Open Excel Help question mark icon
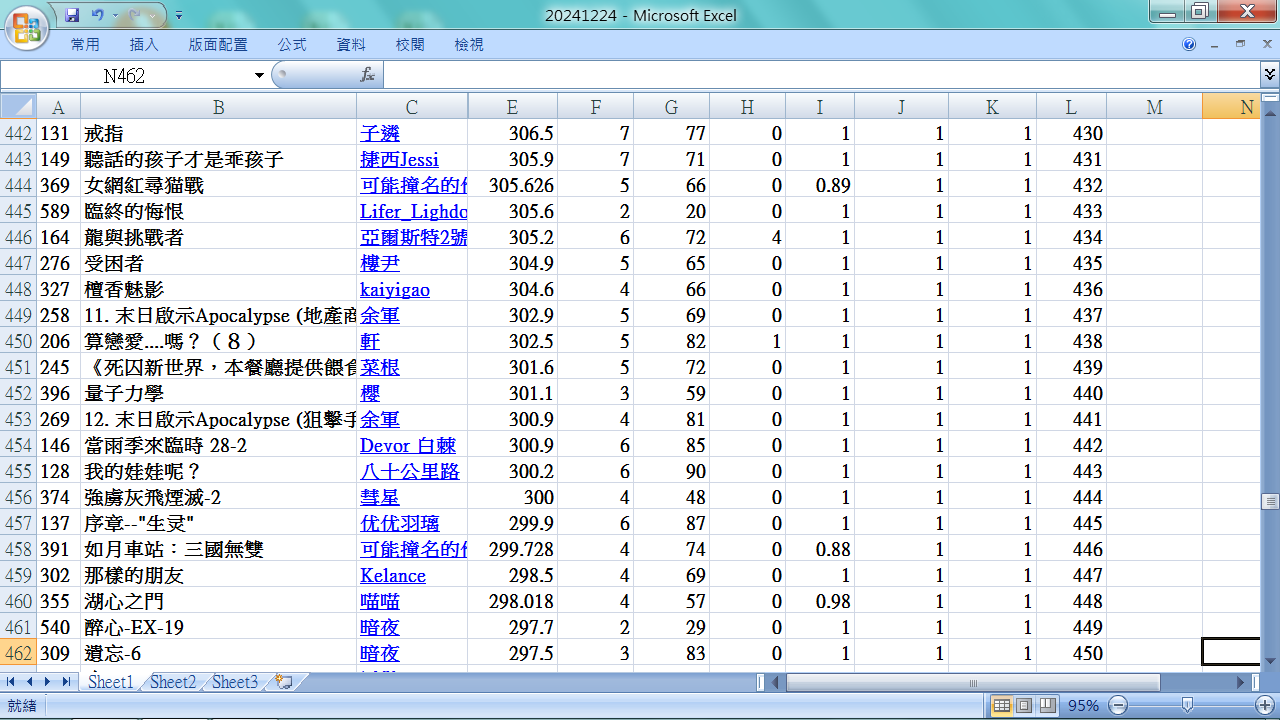The image size is (1280, 720). click(x=1189, y=44)
